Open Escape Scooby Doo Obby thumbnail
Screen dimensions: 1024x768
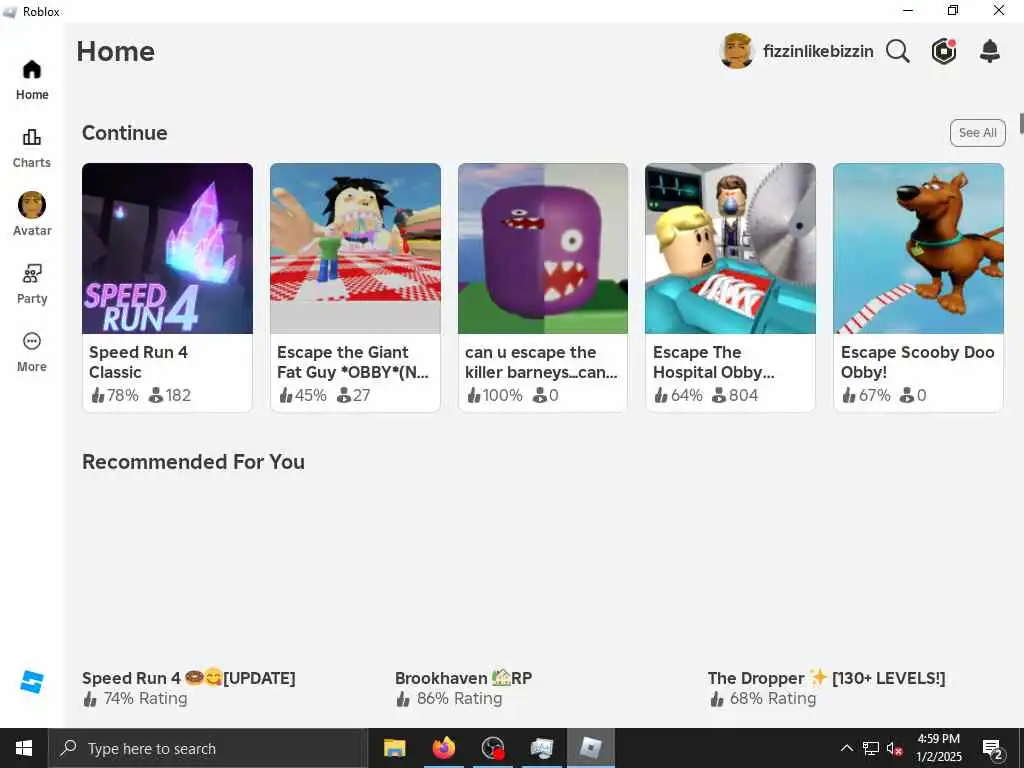[x=918, y=248]
